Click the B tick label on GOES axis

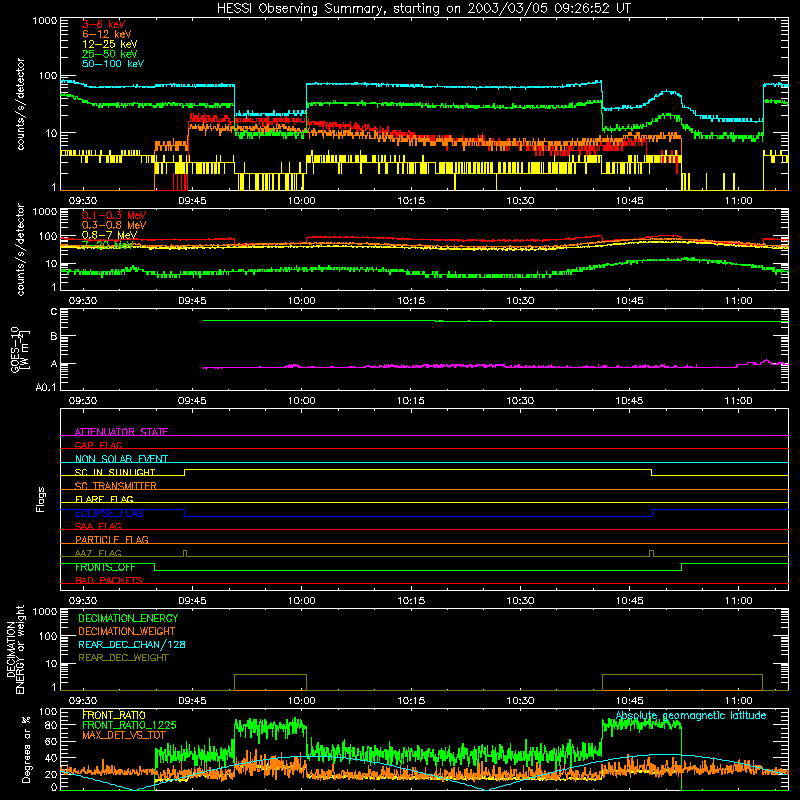coord(54,336)
